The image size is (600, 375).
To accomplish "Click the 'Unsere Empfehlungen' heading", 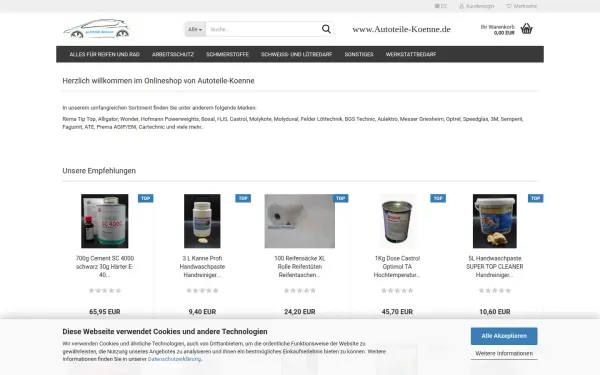I will pyautogui.click(x=99, y=171).
